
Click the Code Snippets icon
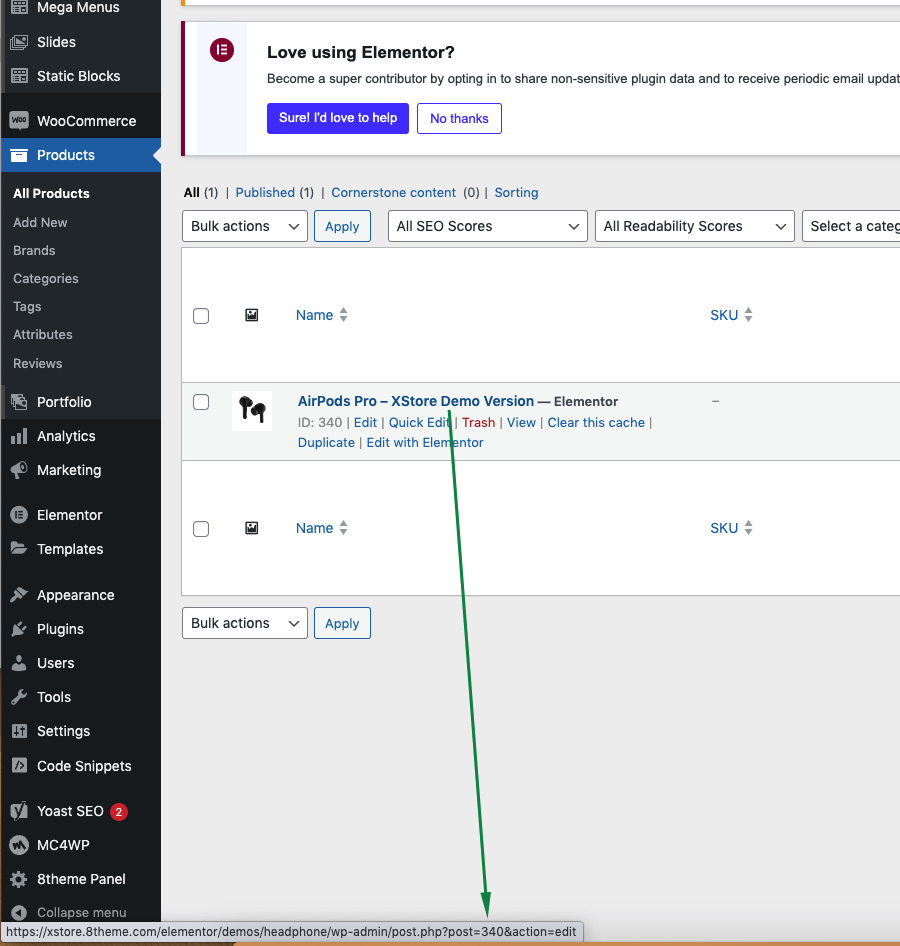[19, 766]
